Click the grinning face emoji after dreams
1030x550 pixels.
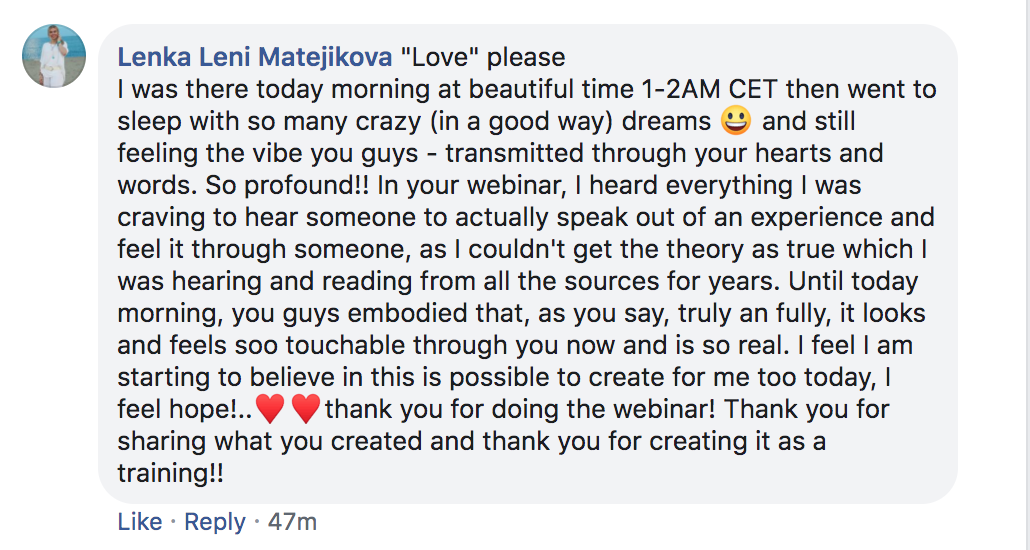[736, 122]
